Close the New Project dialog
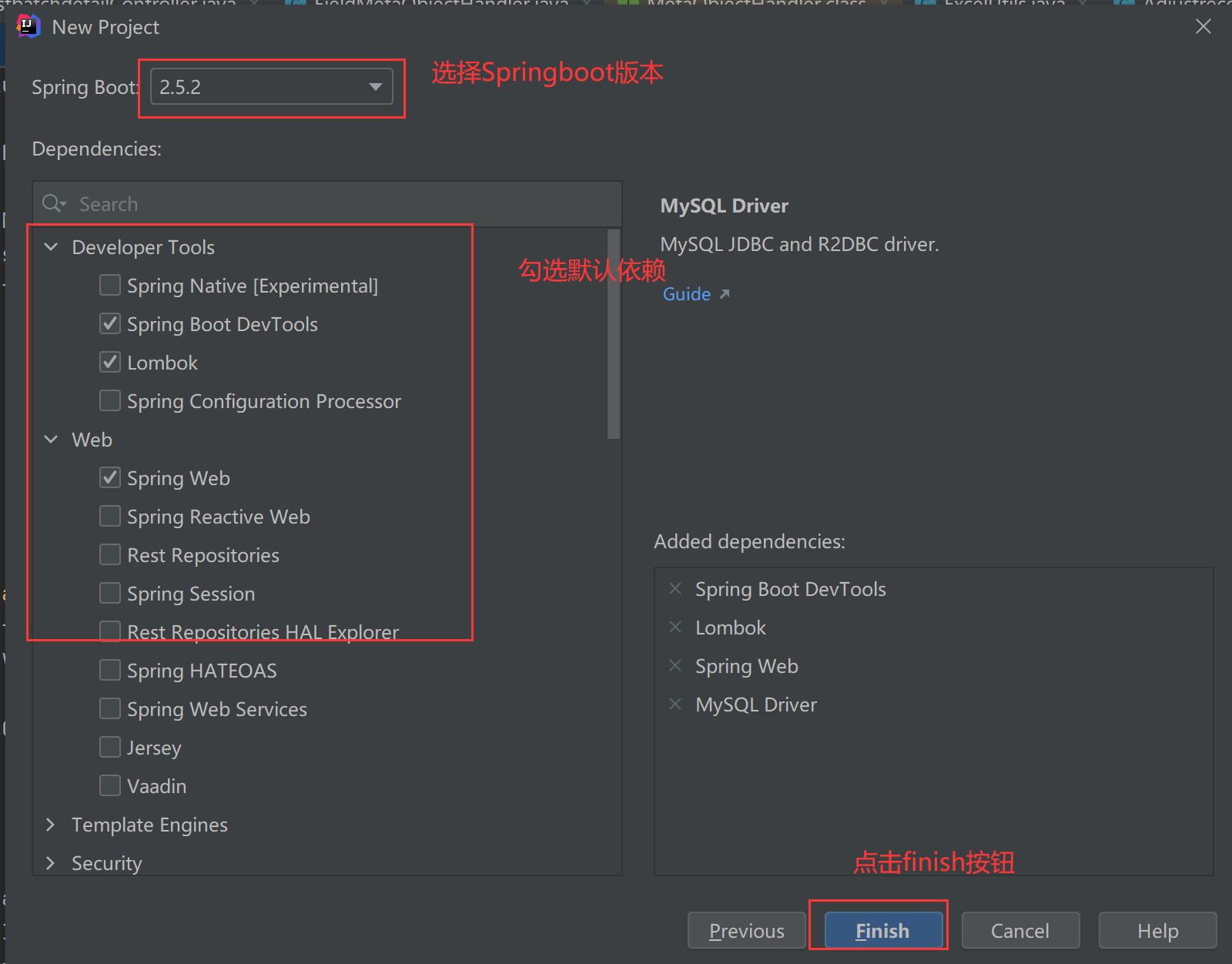1232x964 pixels. [1204, 27]
